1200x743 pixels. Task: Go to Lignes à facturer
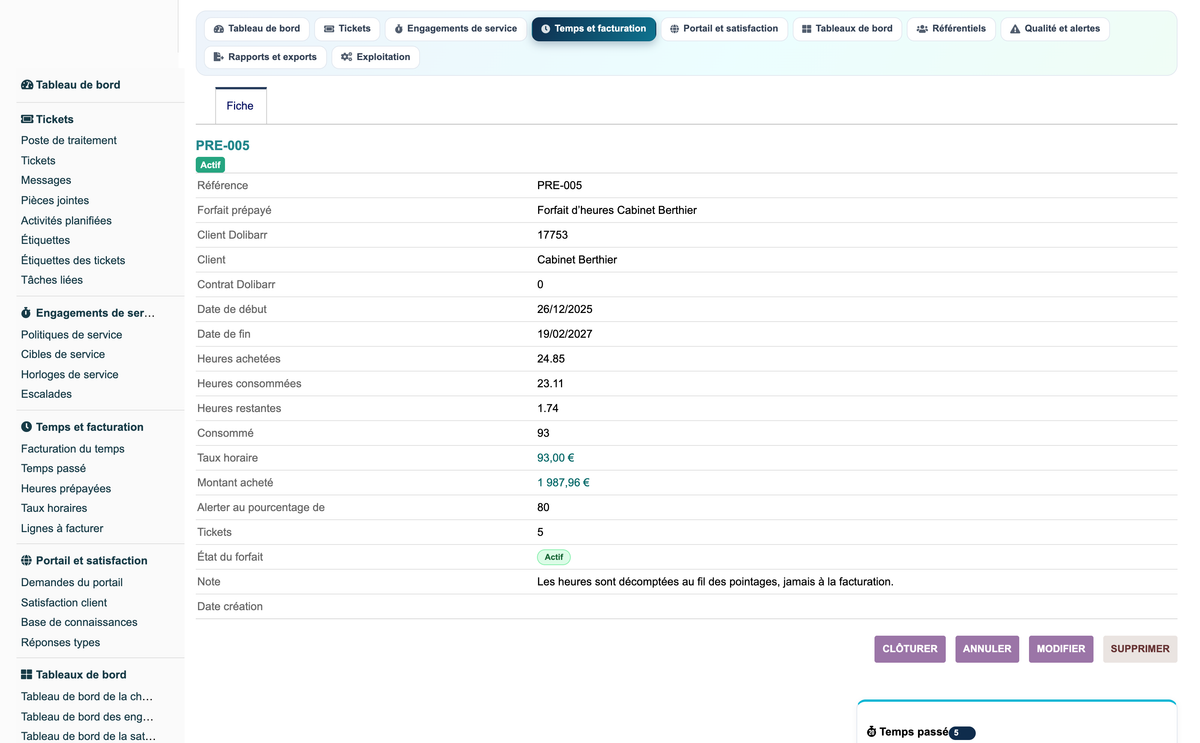click(x=62, y=529)
